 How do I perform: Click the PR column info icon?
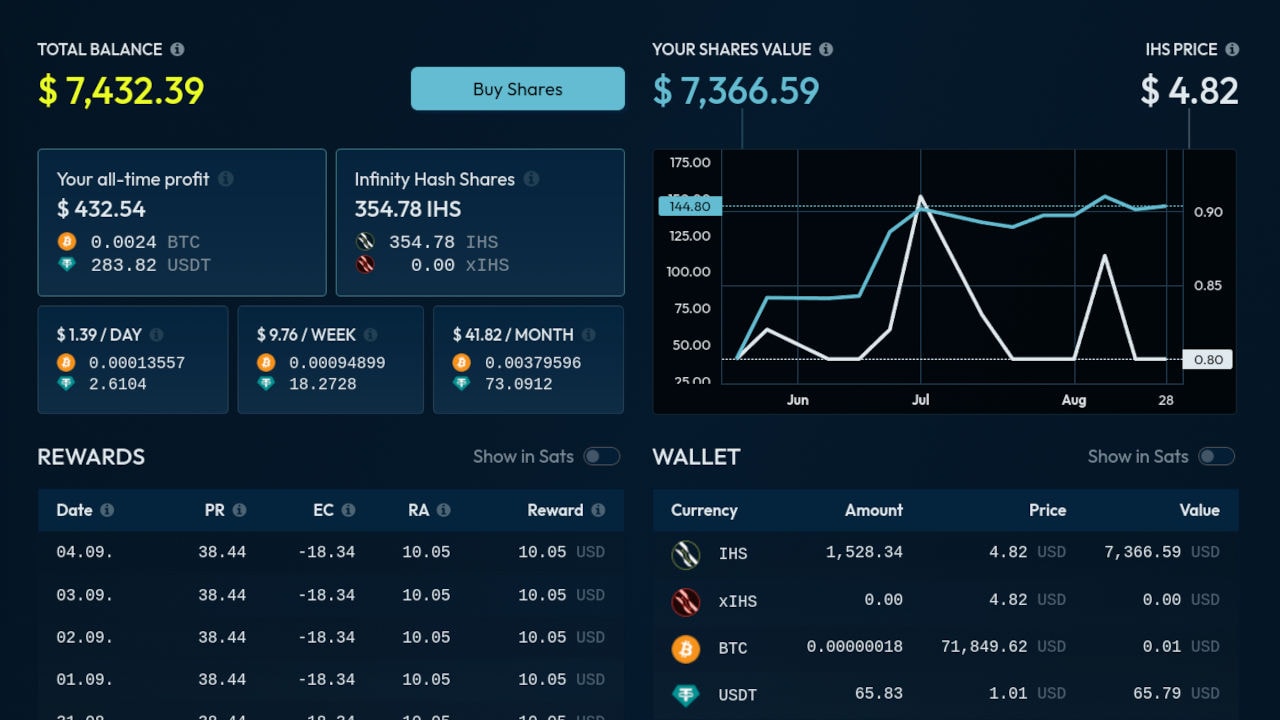click(x=239, y=510)
